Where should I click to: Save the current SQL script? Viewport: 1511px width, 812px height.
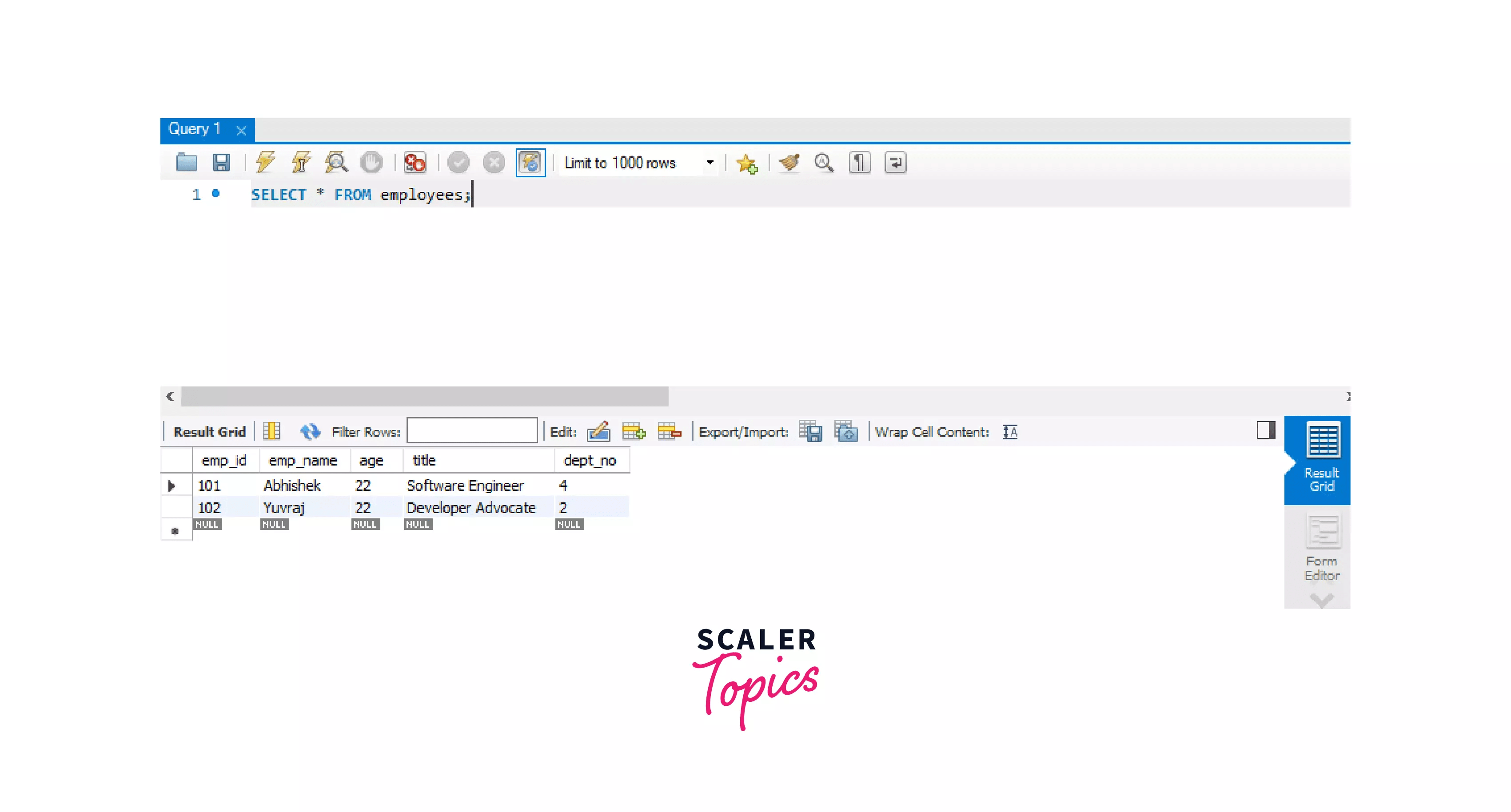(x=222, y=163)
